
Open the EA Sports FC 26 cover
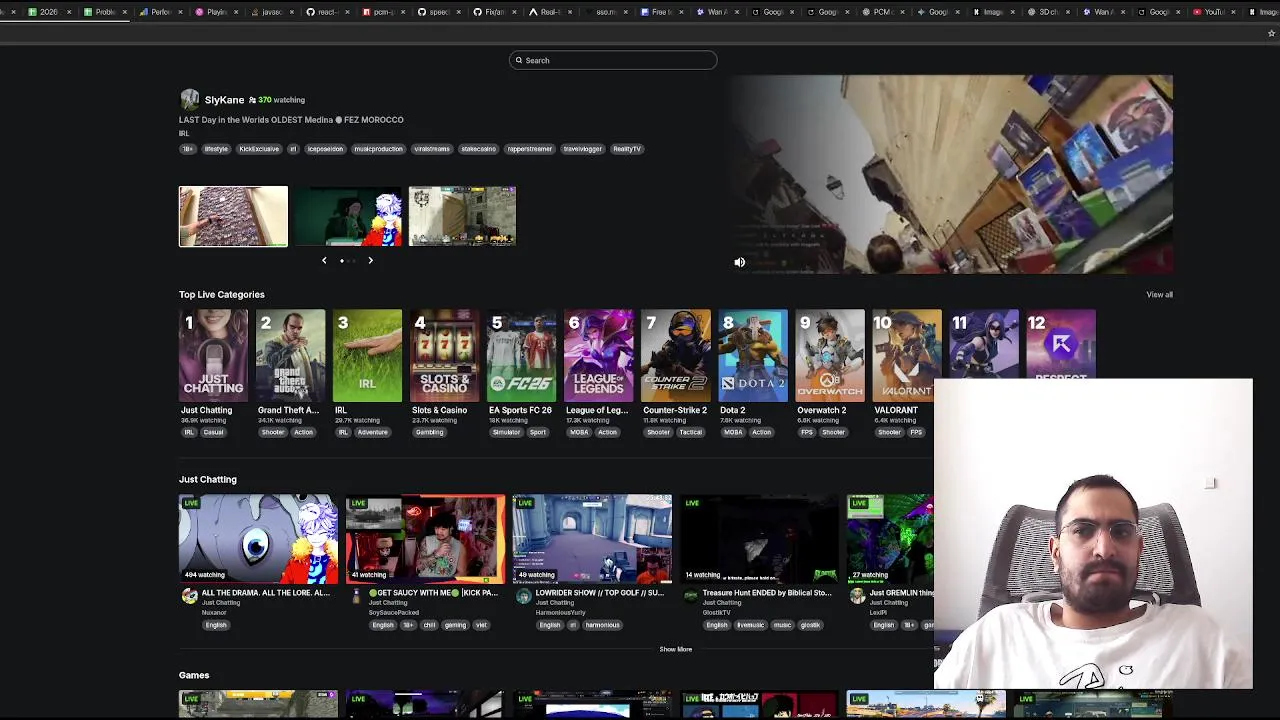(x=521, y=355)
